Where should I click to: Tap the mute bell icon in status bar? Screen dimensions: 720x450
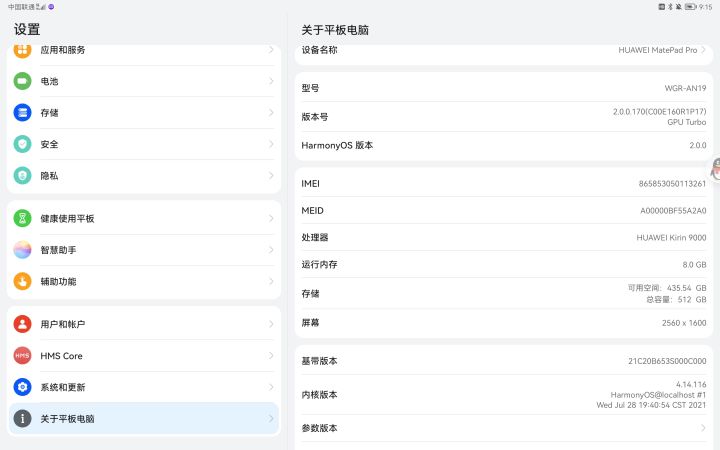point(678,7)
